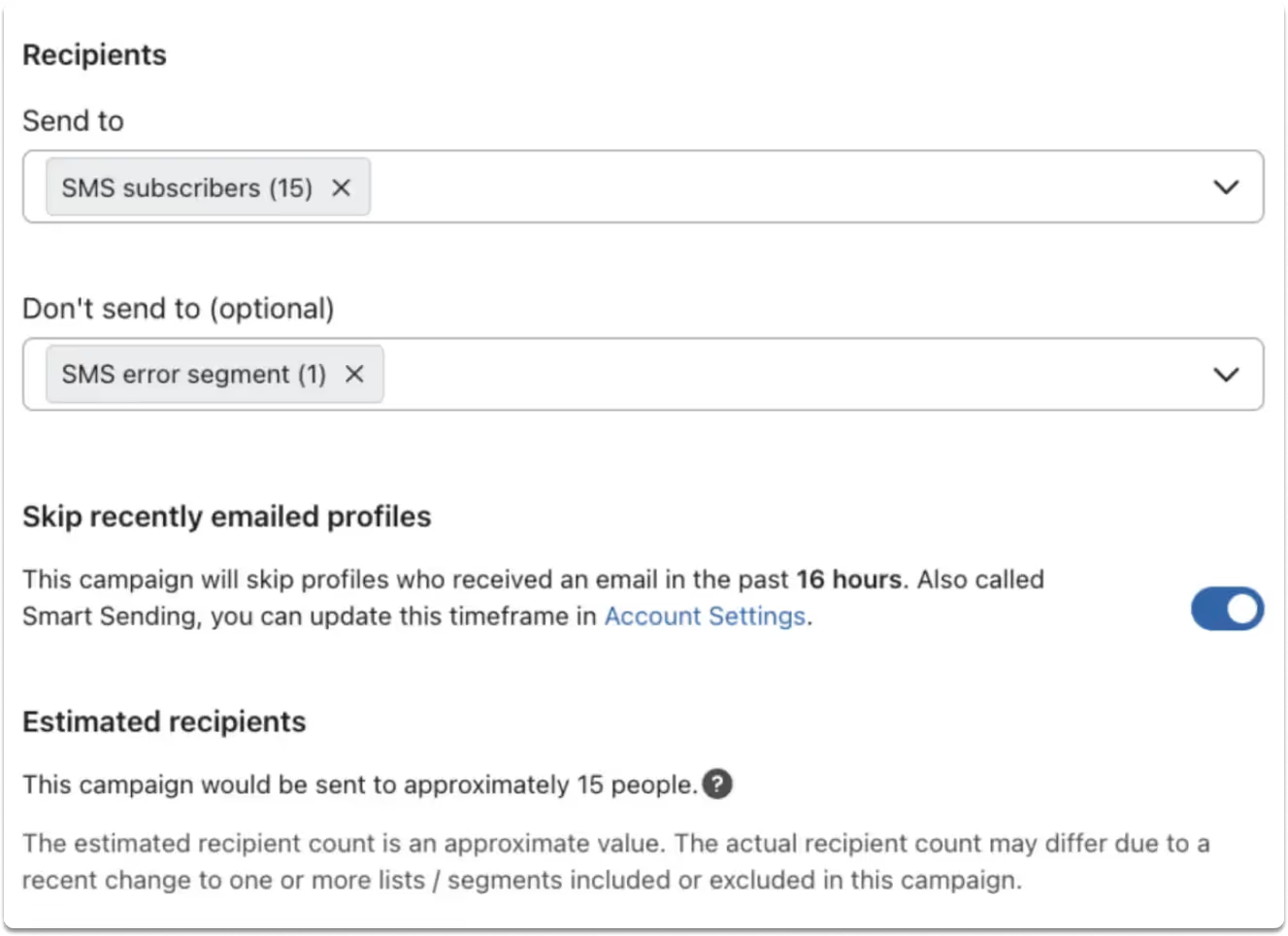Click the Don't send to (optional) label

tap(179, 308)
